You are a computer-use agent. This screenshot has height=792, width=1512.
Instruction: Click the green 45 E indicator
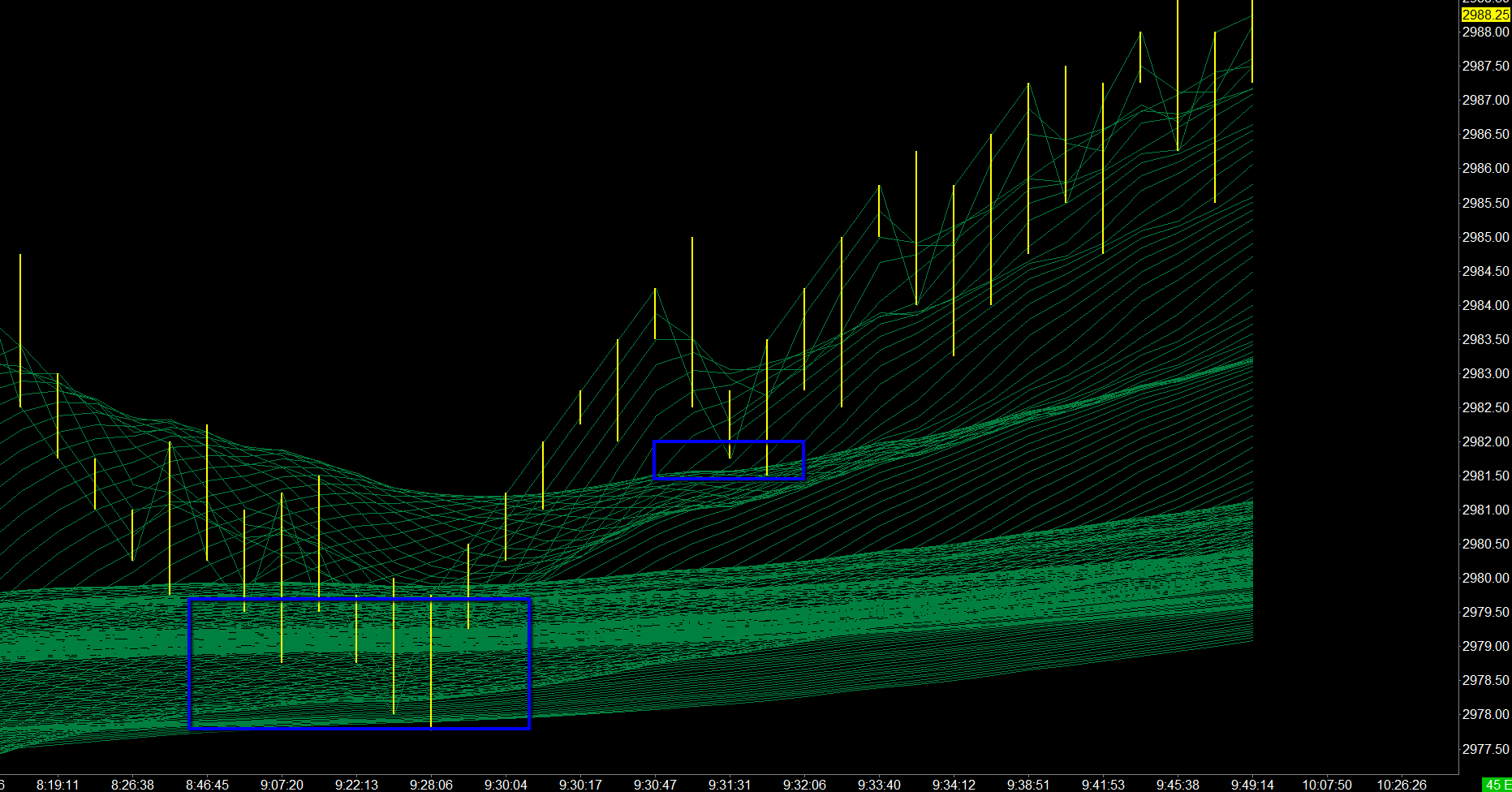point(1497,785)
